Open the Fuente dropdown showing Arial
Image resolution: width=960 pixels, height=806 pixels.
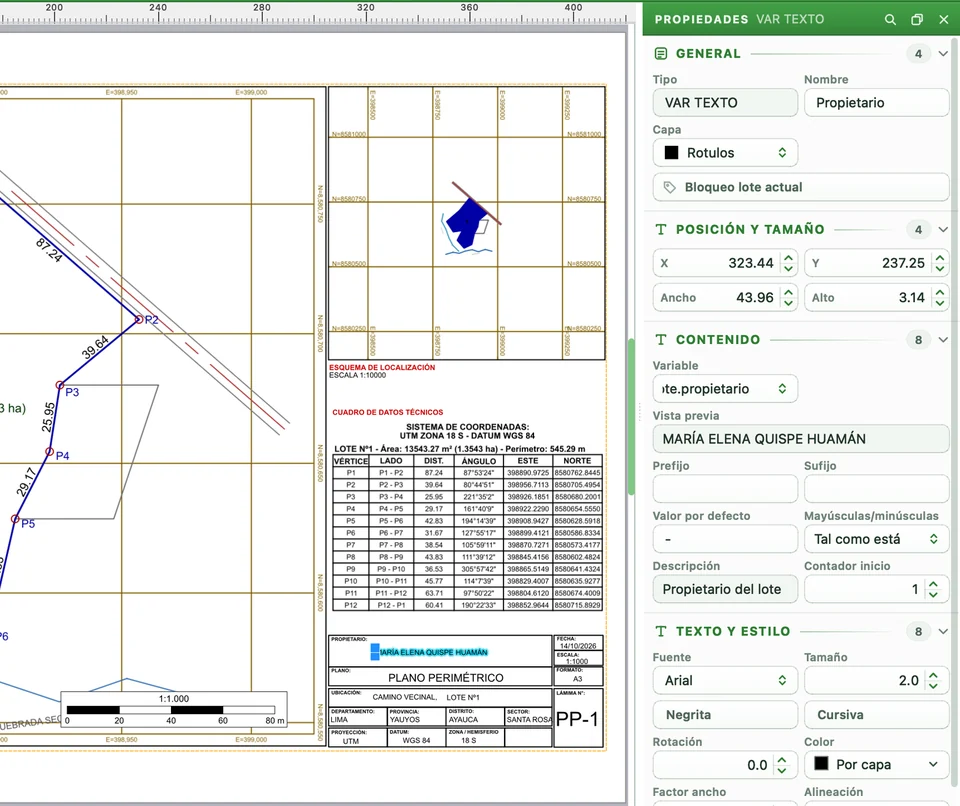point(725,680)
